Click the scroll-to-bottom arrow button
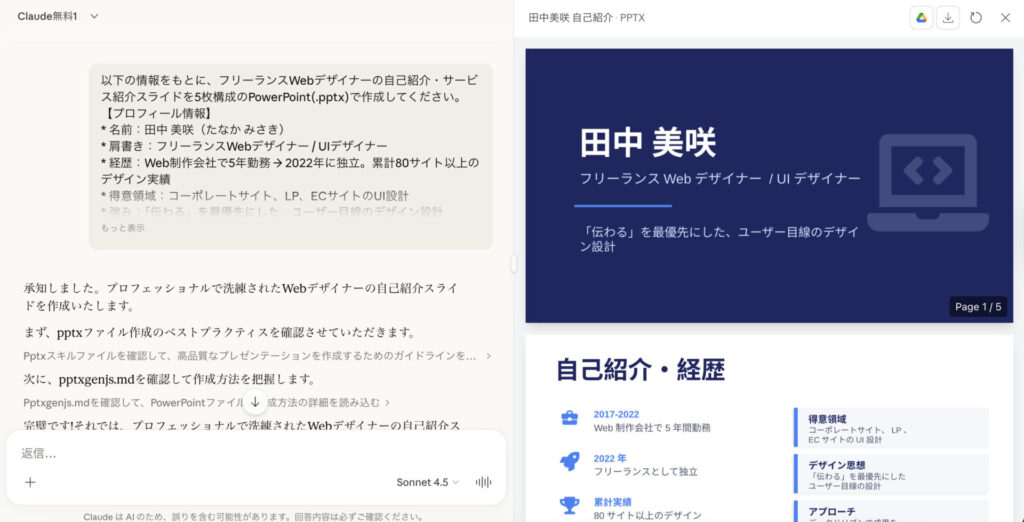The height and width of the screenshot is (522, 1024). (x=255, y=401)
